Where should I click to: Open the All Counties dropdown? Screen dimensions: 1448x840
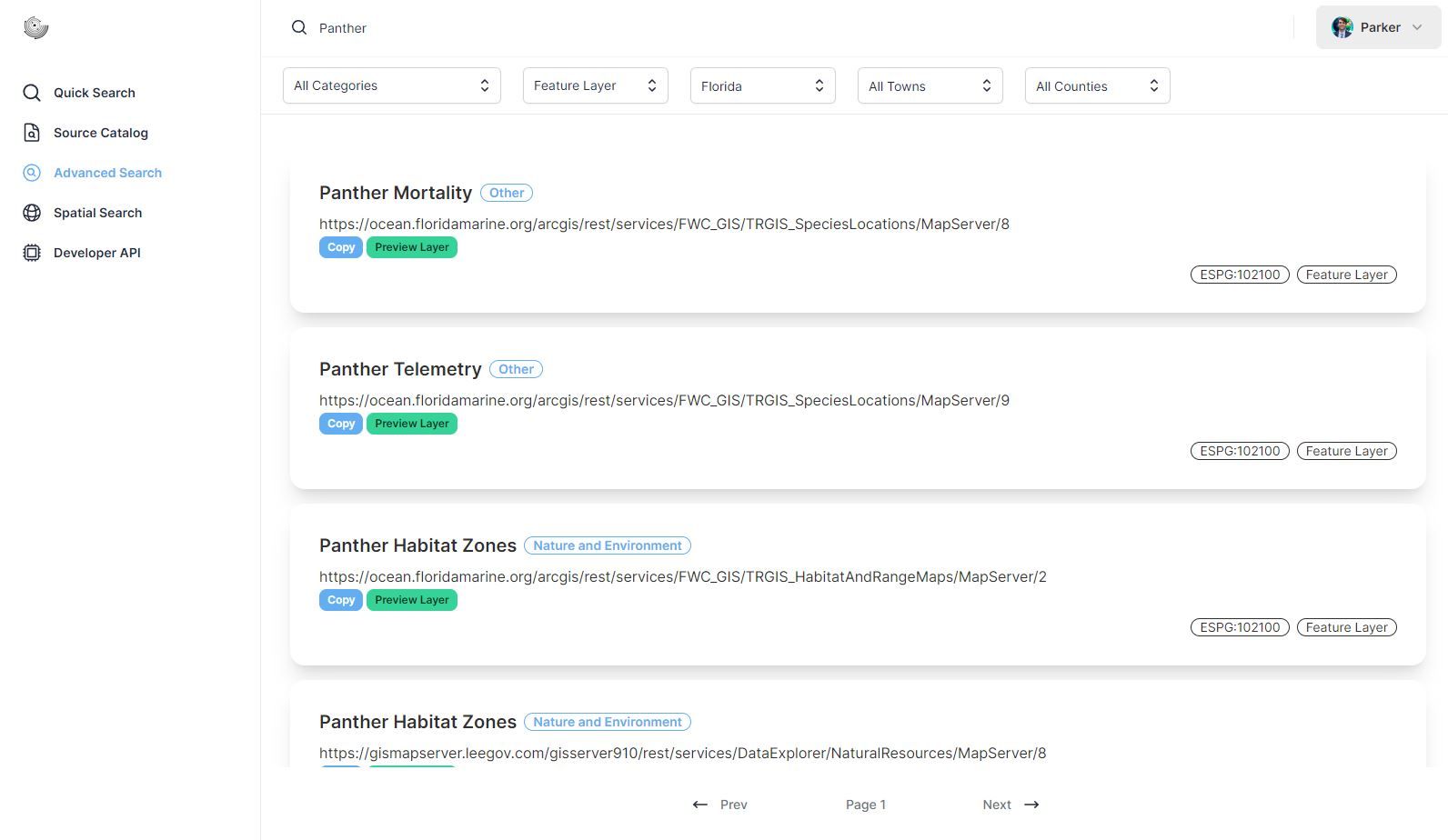tap(1097, 85)
